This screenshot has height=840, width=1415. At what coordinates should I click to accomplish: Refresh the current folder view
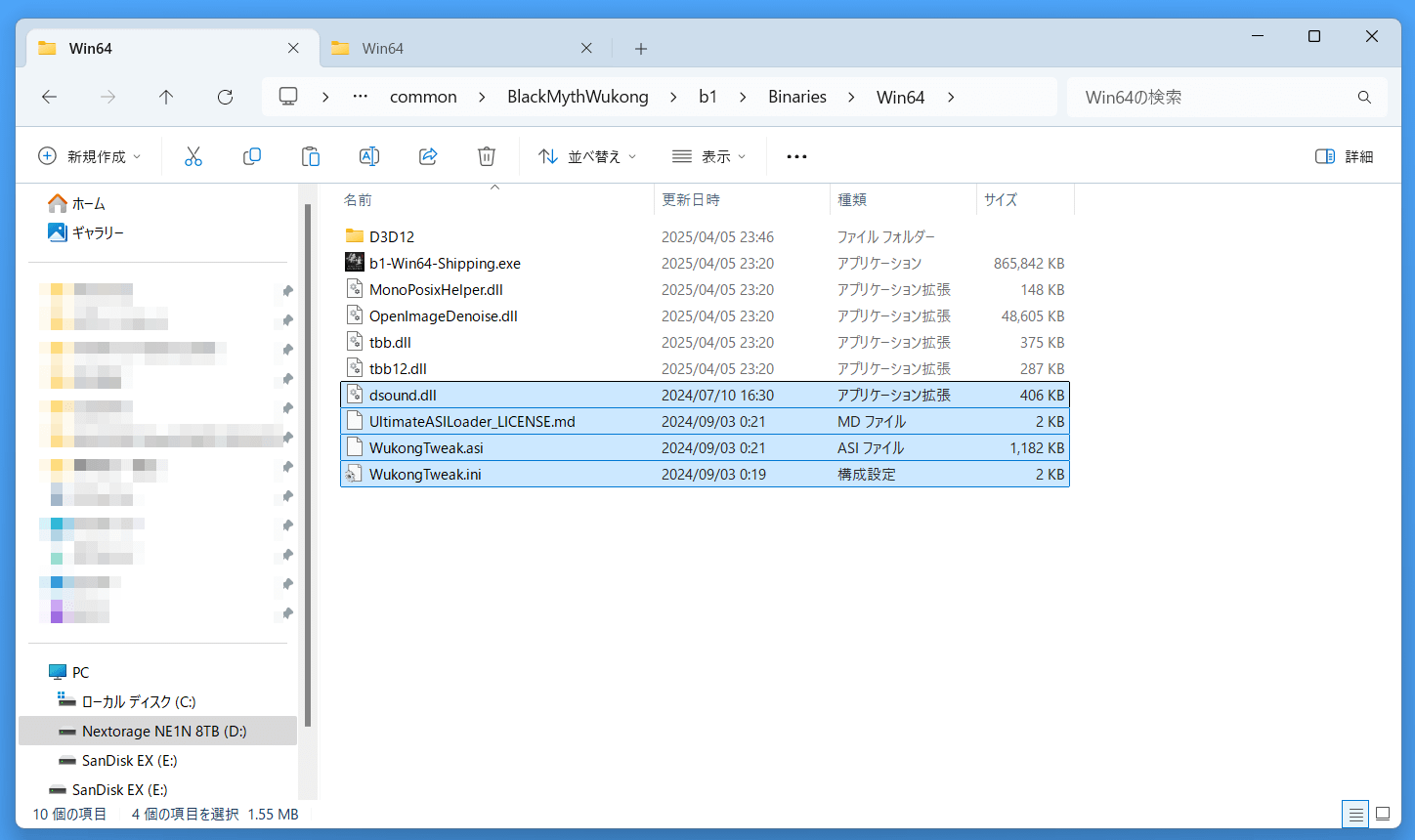[225, 97]
